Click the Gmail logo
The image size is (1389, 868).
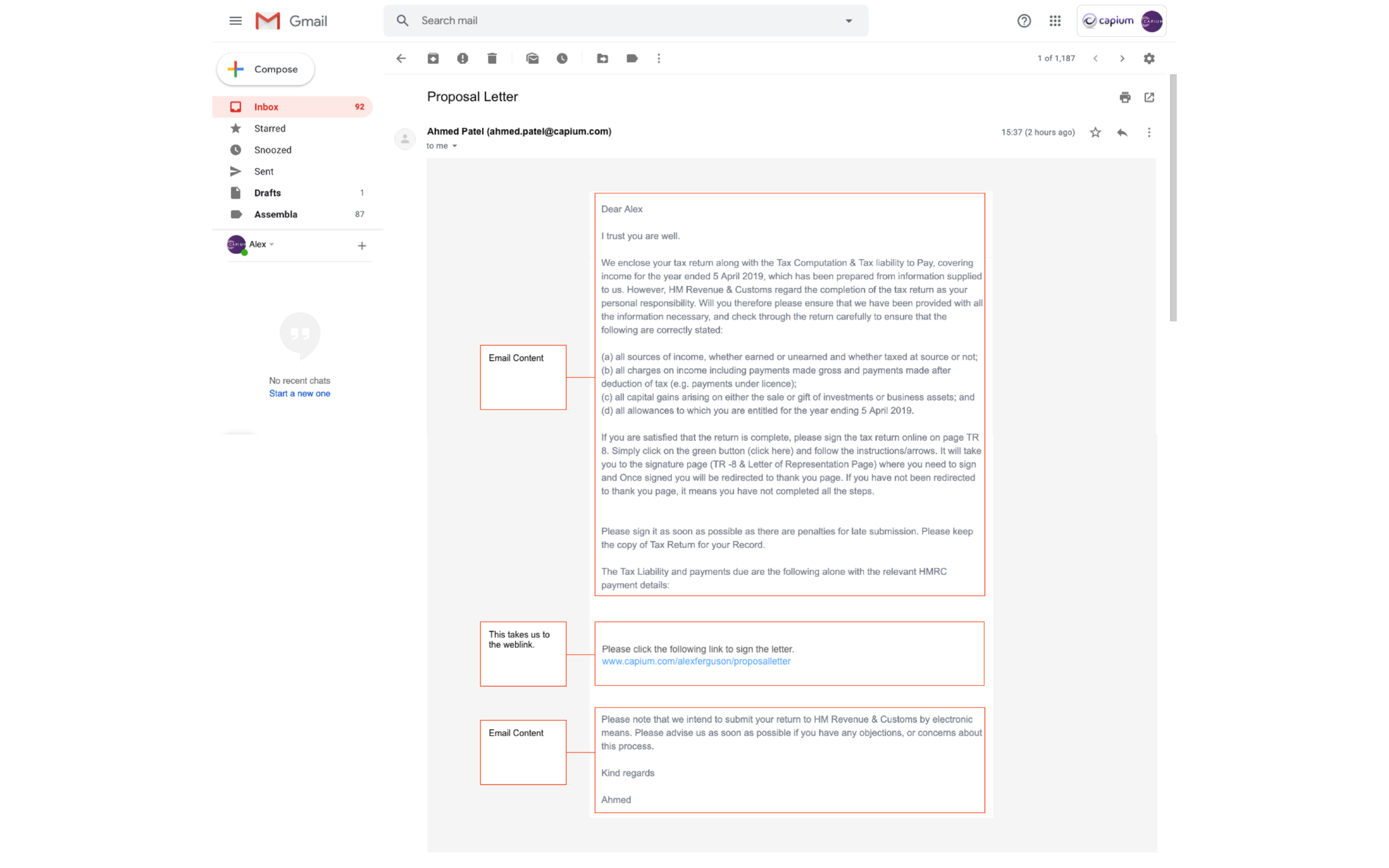291,21
